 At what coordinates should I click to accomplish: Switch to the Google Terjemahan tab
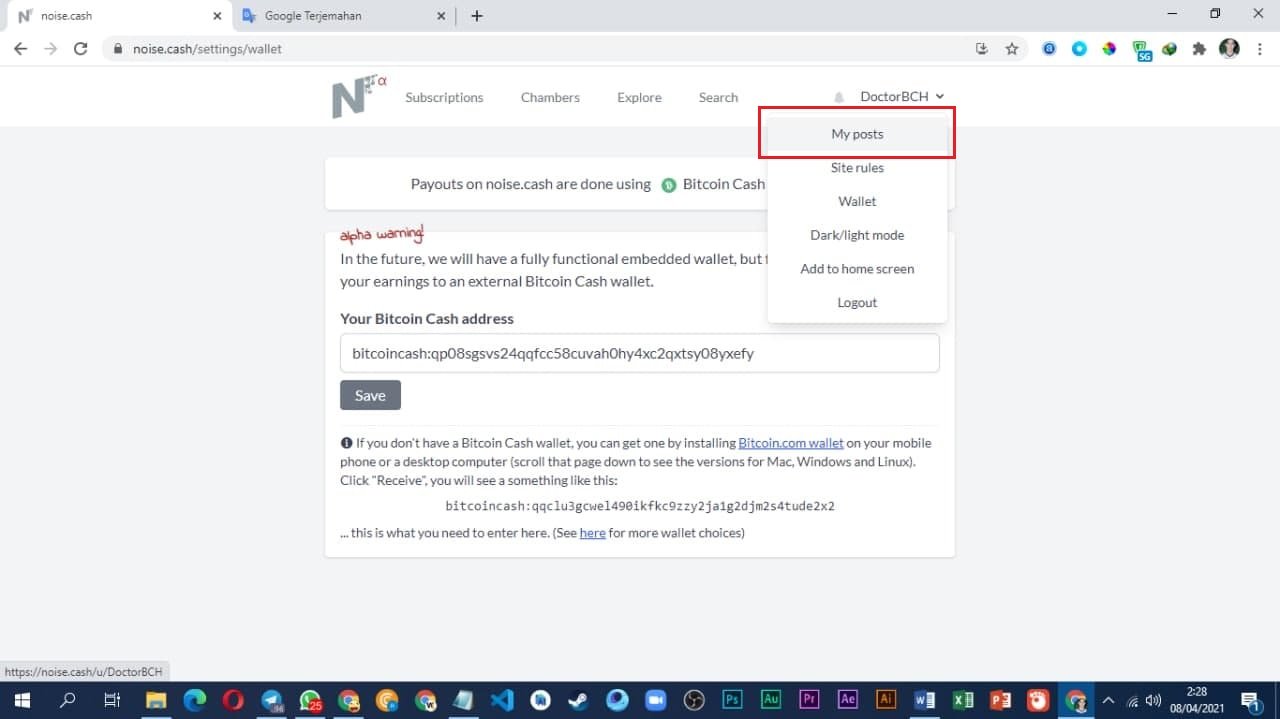point(341,16)
